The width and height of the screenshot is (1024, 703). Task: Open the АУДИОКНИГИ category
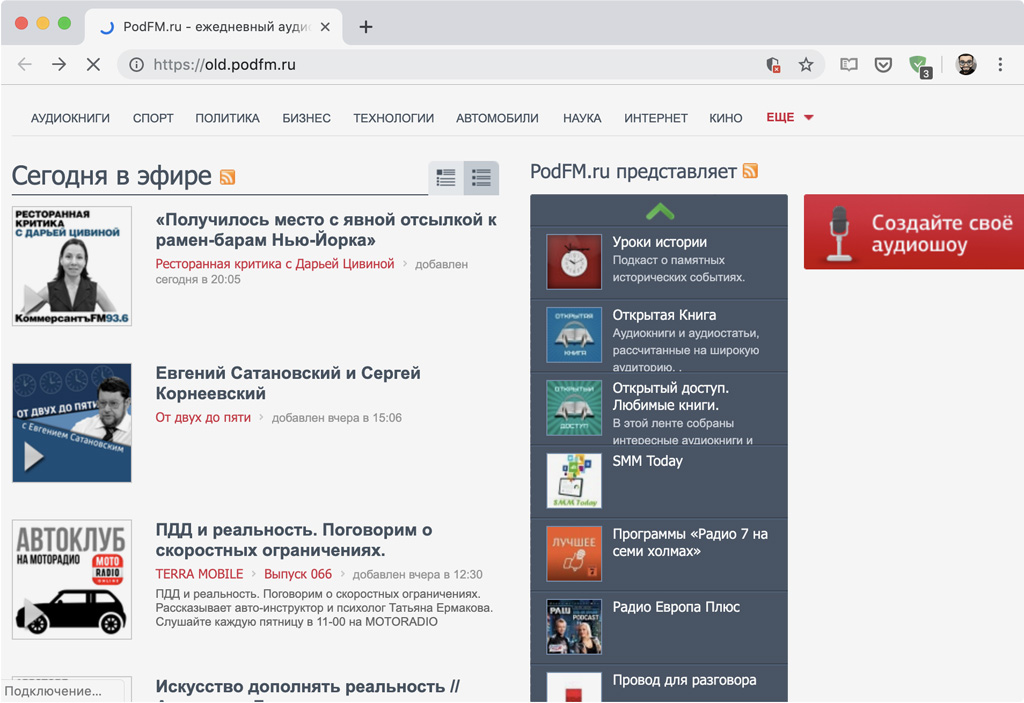click(x=71, y=118)
